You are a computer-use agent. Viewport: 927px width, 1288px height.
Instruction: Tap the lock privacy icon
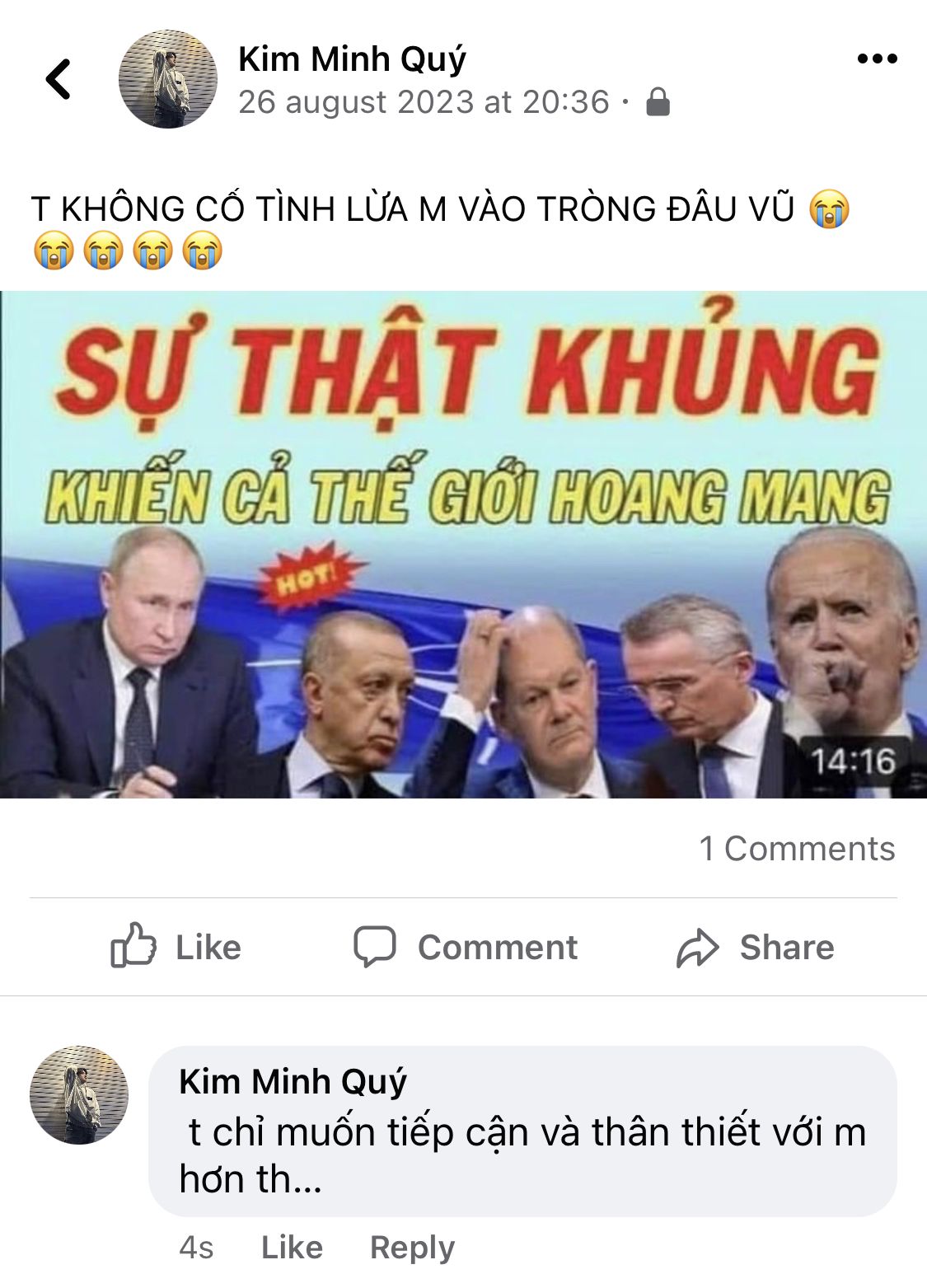click(658, 102)
